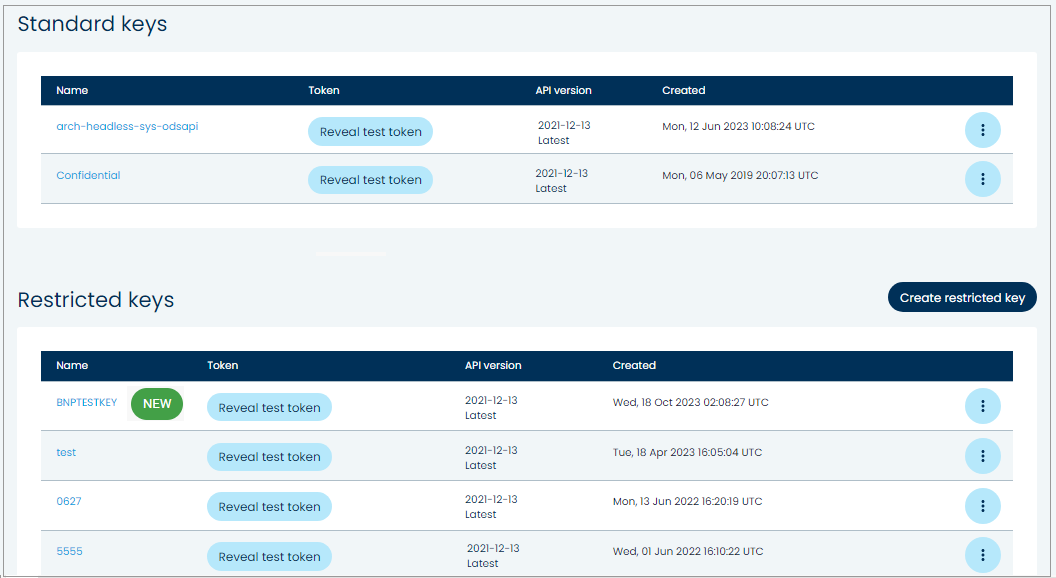Screen dimensions: 1056x578
Task: Open three-dot menu for Confidential key
Action: click(982, 179)
